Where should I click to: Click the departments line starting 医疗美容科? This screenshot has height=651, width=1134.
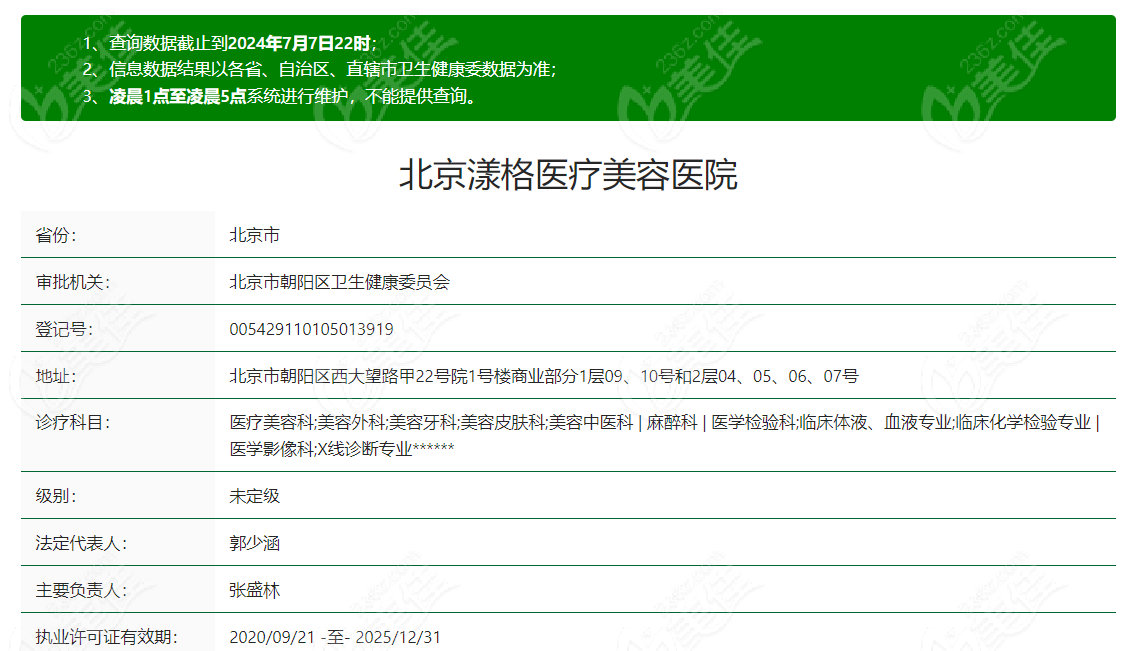click(664, 422)
